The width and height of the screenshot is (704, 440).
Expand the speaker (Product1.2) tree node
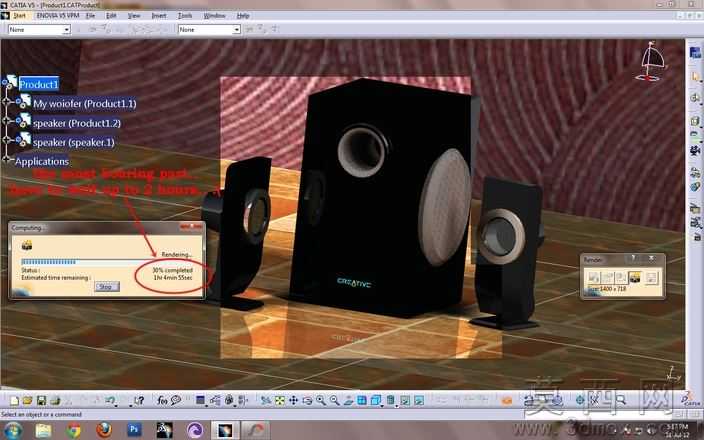coord(6,121)
